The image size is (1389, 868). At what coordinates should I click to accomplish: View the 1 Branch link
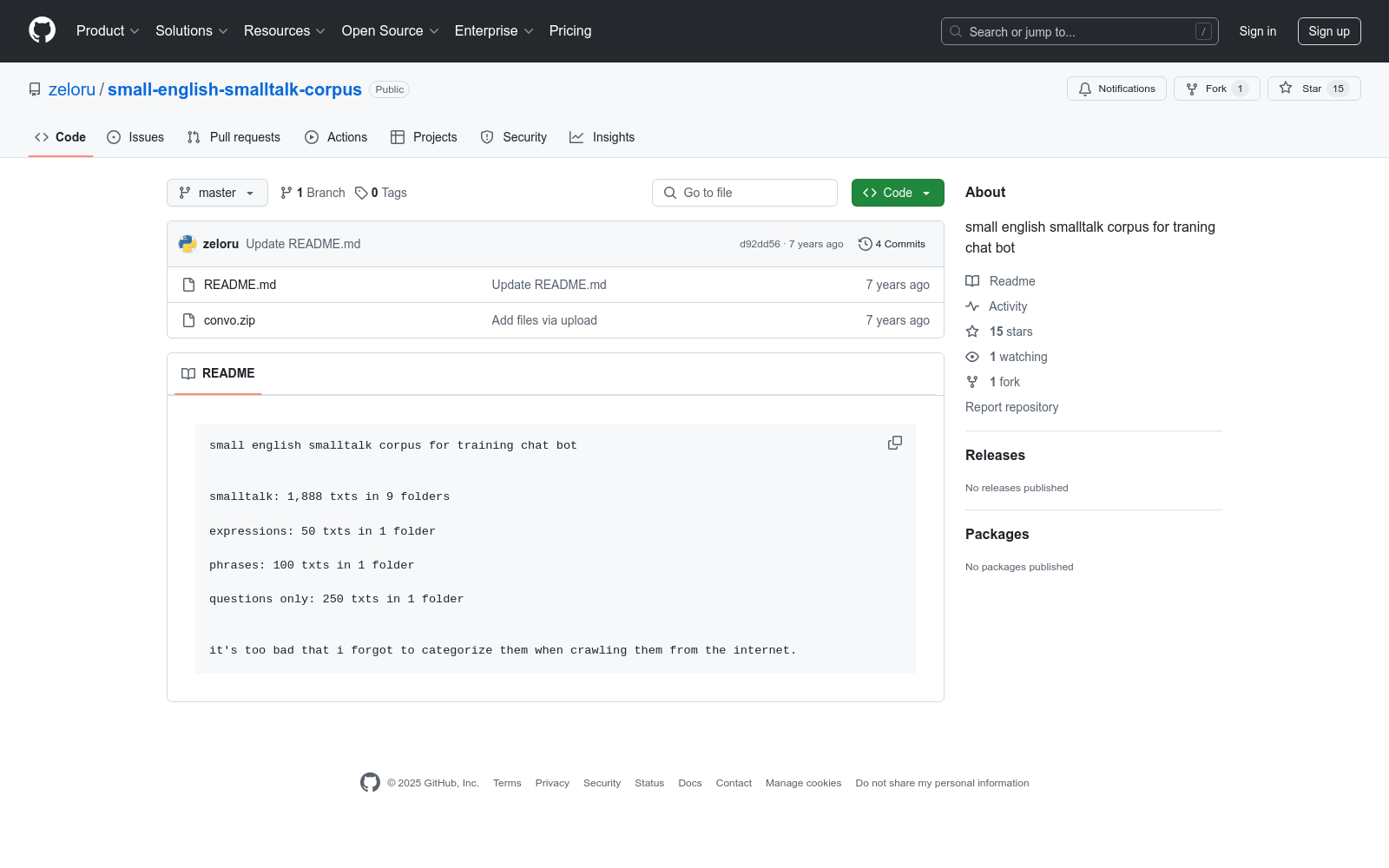coord(313,193)
